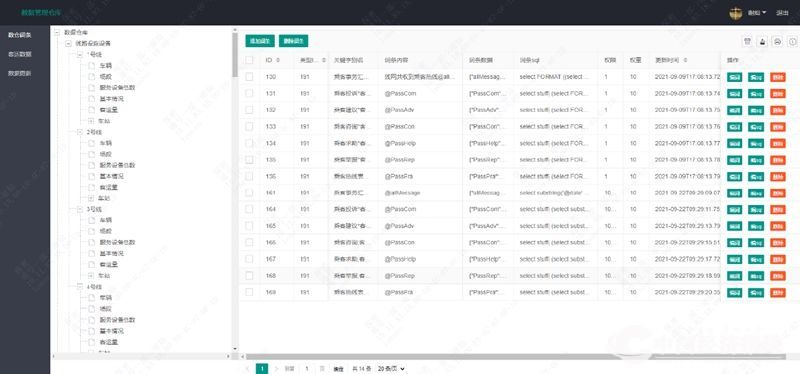Check the checkbox for row ID 133
Screen dimensions: 800x374
pyautogui.click(x=249, y=127)
